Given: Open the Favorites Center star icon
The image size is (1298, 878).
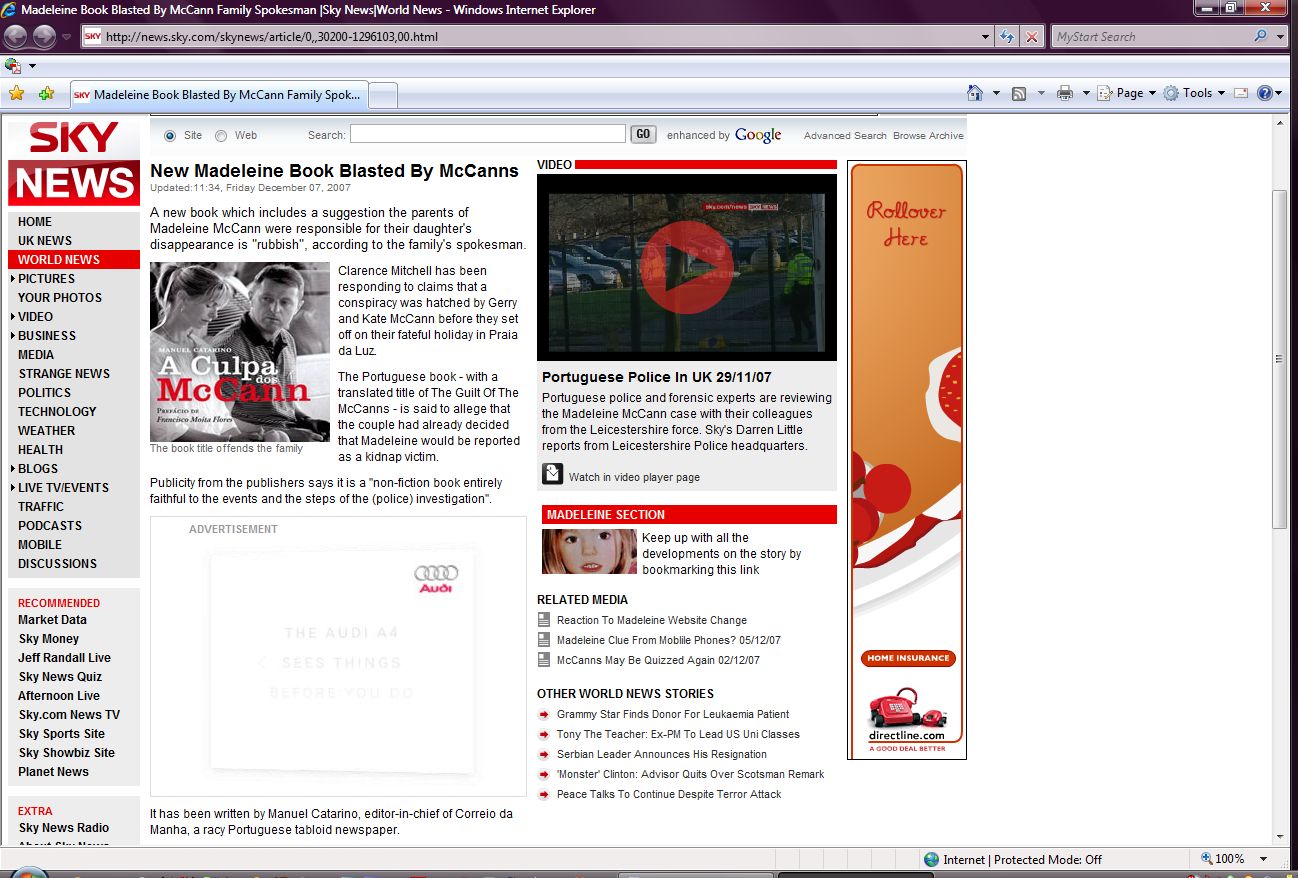Looking at the screenshot, I should (x=16, y=94).
